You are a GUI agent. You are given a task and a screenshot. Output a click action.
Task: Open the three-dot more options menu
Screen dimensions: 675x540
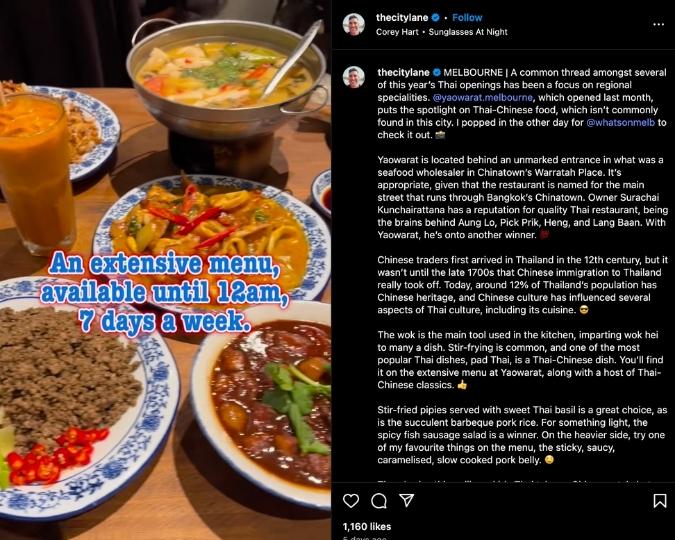(x=658, y=25)
